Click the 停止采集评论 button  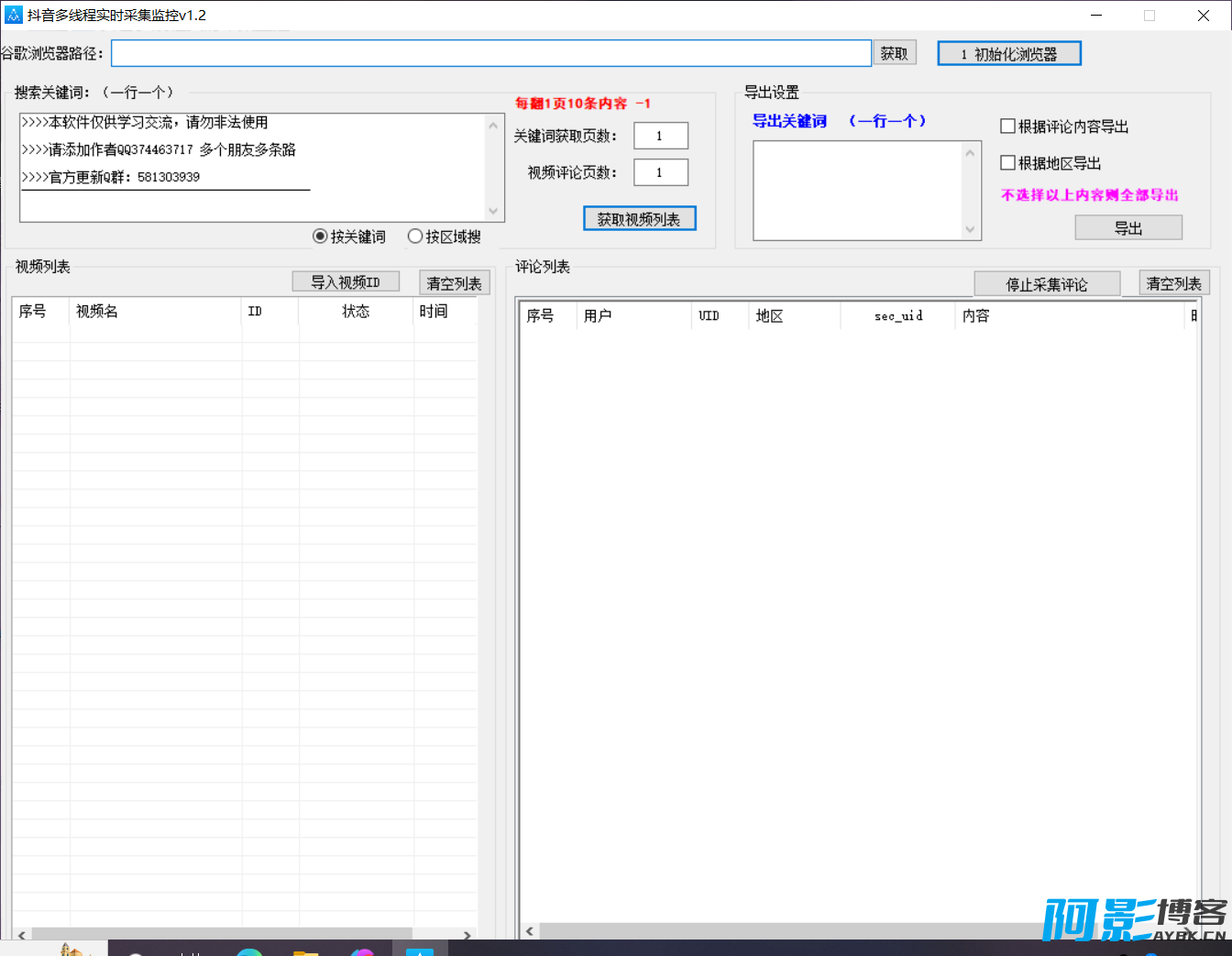coord(1046,284)
